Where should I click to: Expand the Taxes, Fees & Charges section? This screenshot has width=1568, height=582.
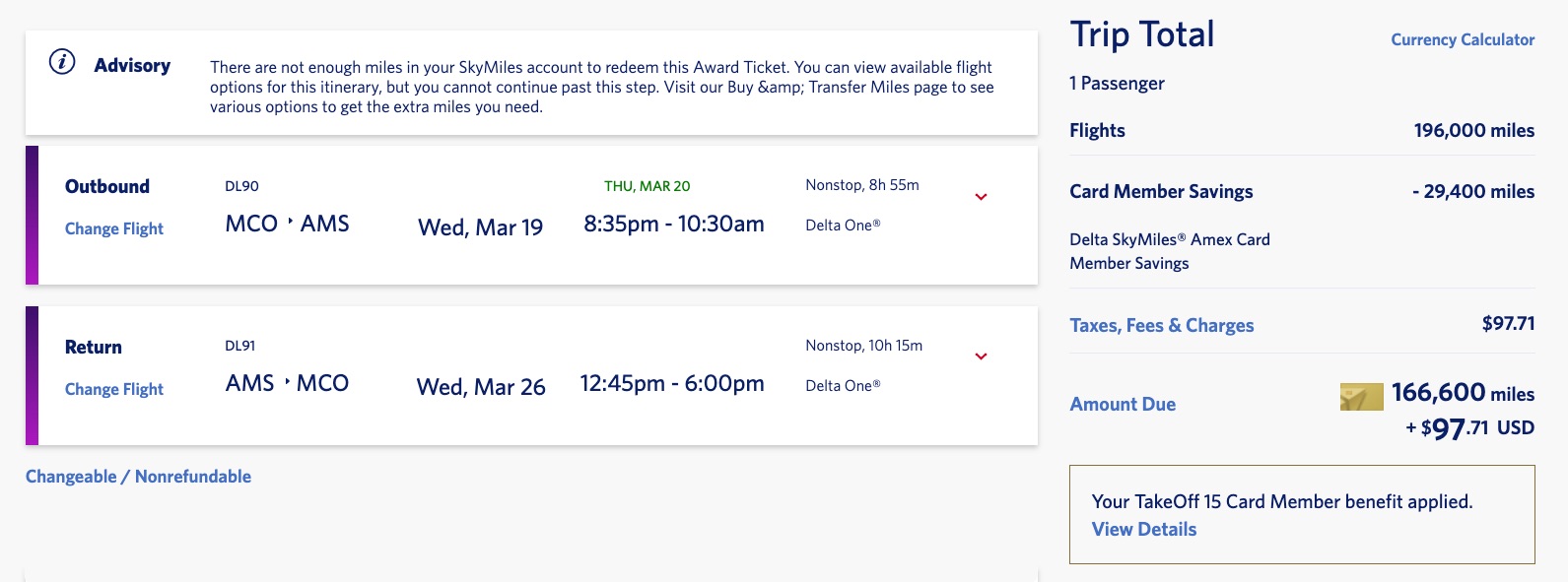[x=1162, y=325]
